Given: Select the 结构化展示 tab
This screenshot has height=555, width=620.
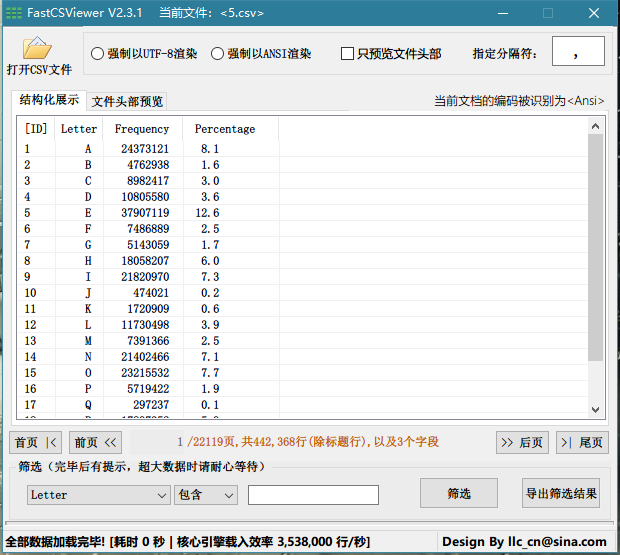Looking at the screenshot, I should [x=49, y=100].
